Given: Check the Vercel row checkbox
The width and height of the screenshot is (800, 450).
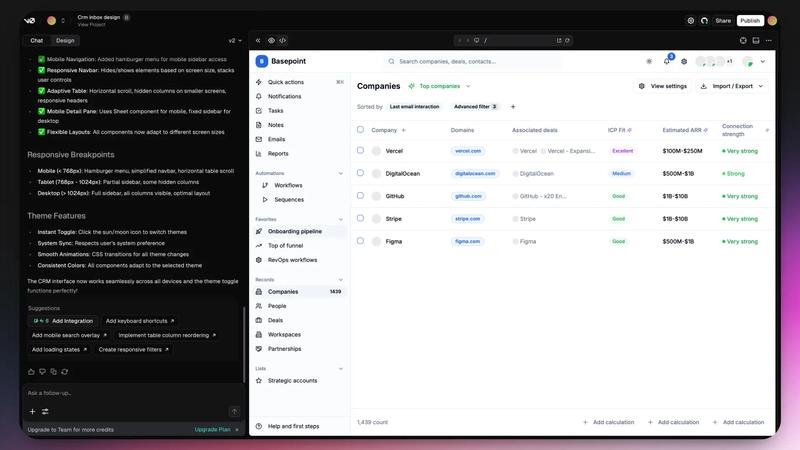Looking at the screenshot, I should pos(360,151).
